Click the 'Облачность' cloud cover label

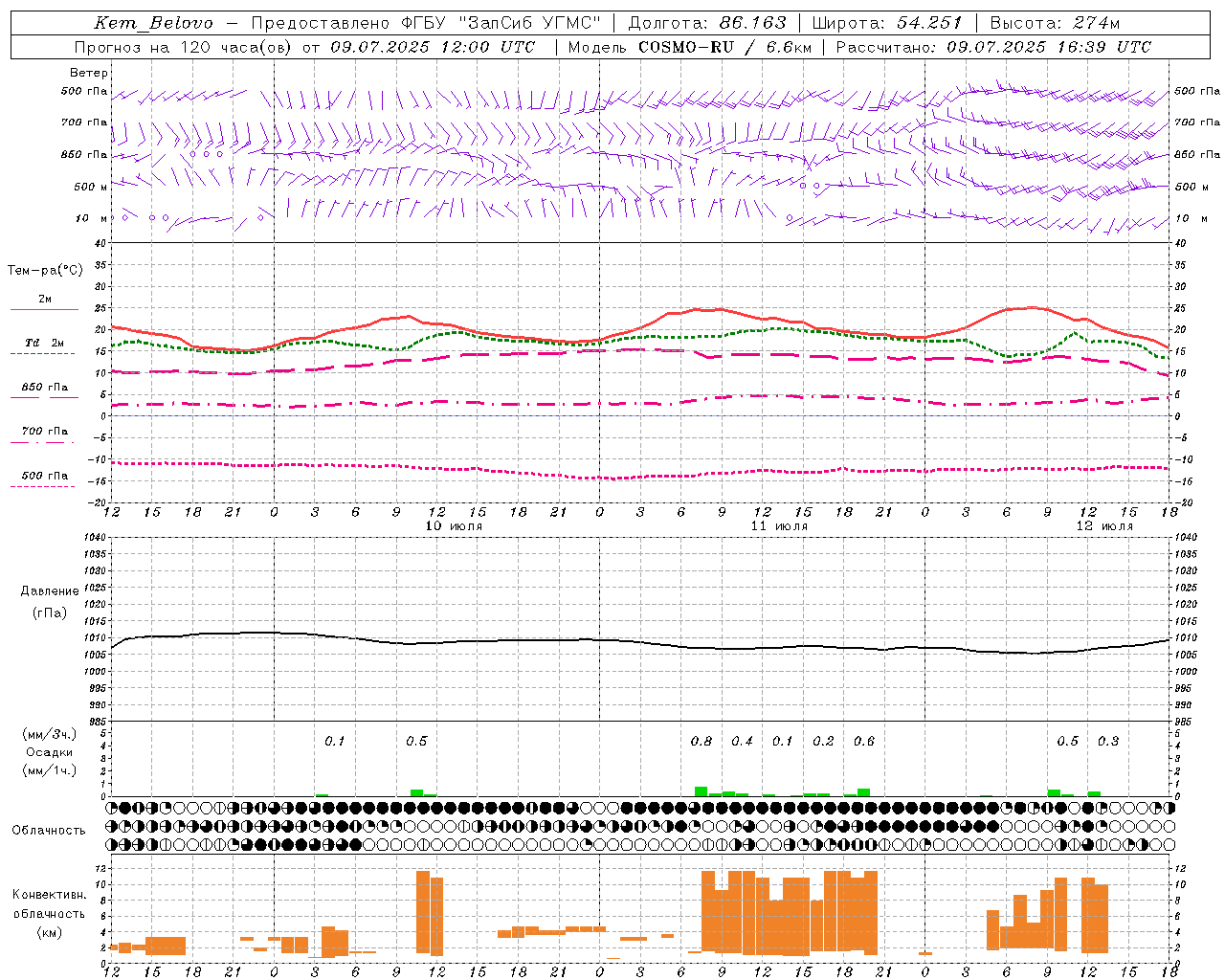(49, 831)
